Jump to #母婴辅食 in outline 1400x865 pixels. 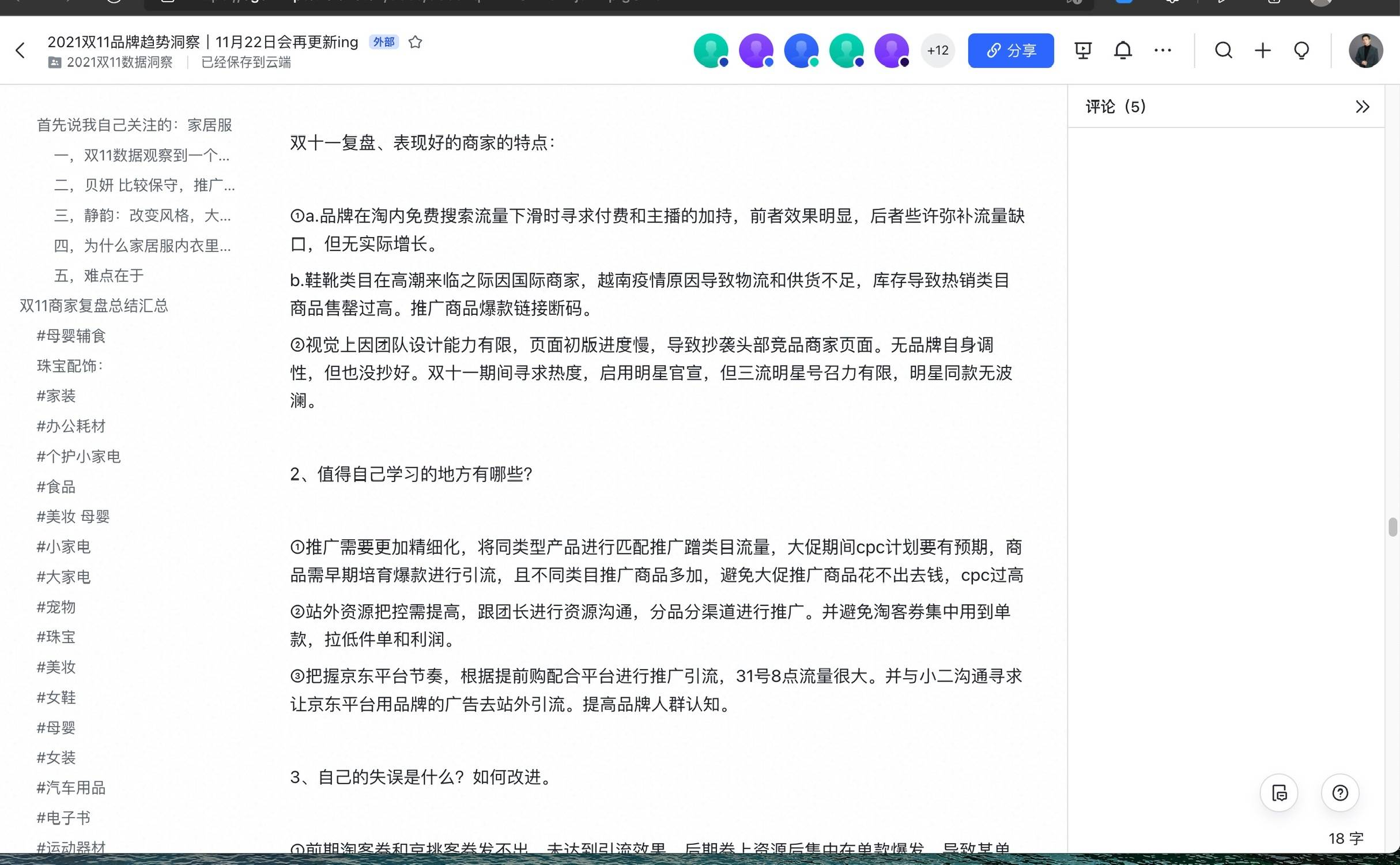(71, 336)
